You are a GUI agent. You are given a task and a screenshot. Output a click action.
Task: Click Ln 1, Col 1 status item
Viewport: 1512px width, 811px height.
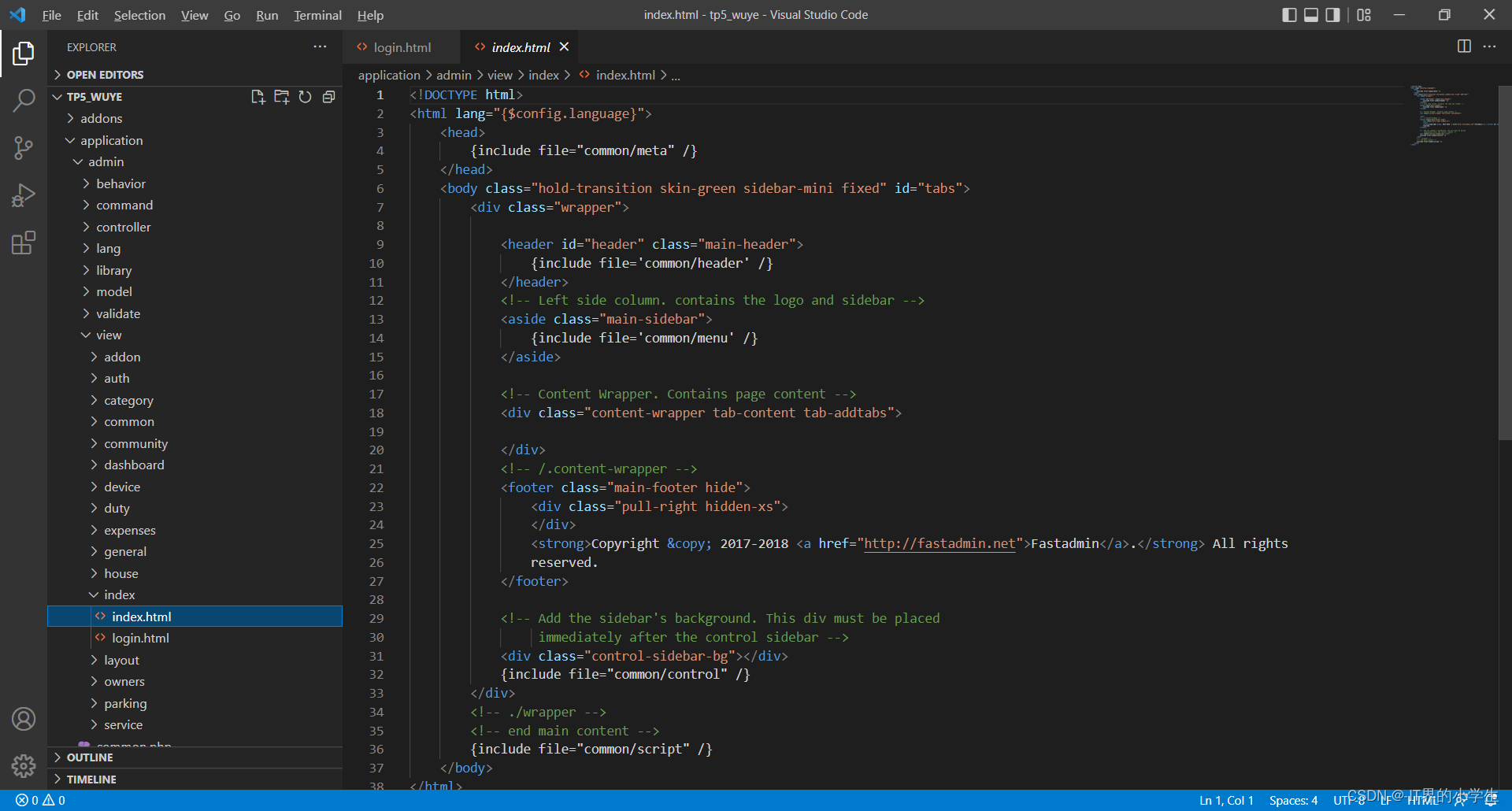(x=1226, y=800)
